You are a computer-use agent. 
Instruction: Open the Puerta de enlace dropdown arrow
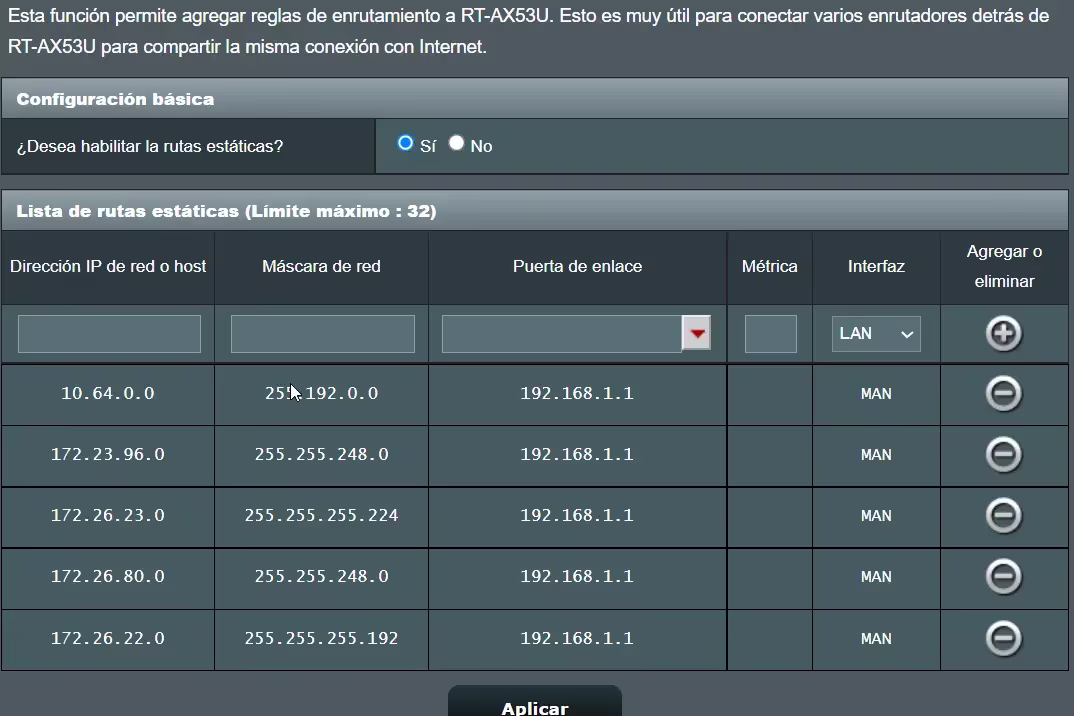(x=697, y=334)
